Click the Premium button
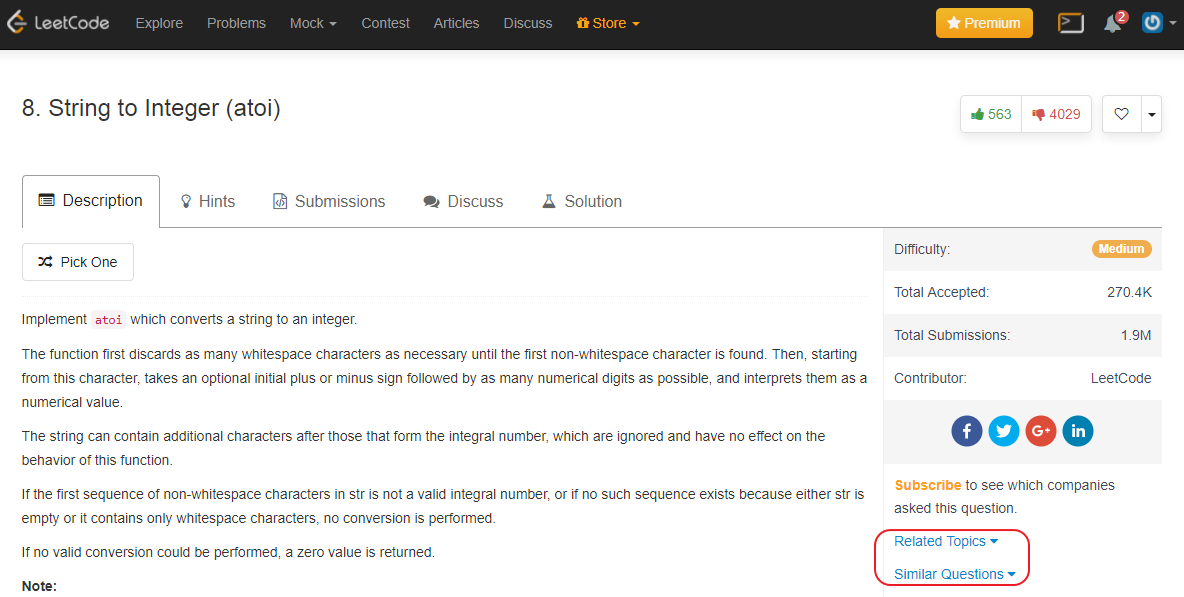 (984, 23)
